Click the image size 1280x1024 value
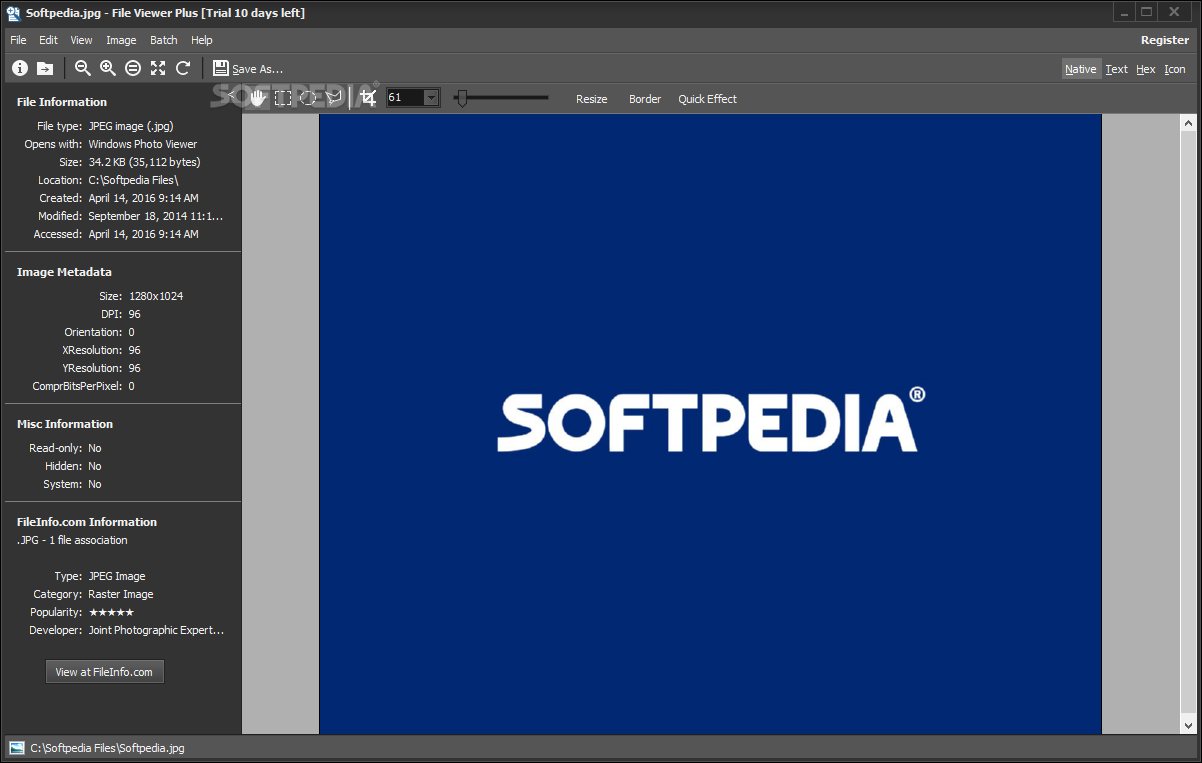The width and height of the screenshot is (1202, 763). click(156, 296)
